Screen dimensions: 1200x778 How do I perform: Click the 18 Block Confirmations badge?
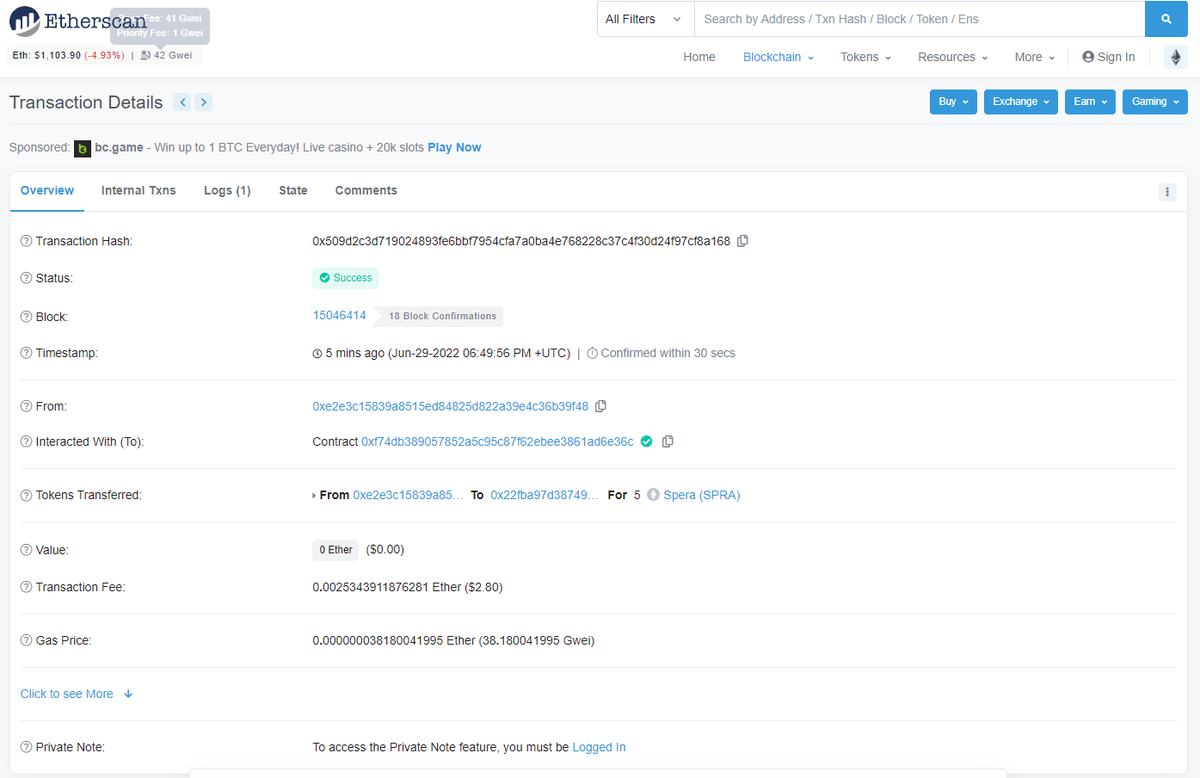click(439, 316)
